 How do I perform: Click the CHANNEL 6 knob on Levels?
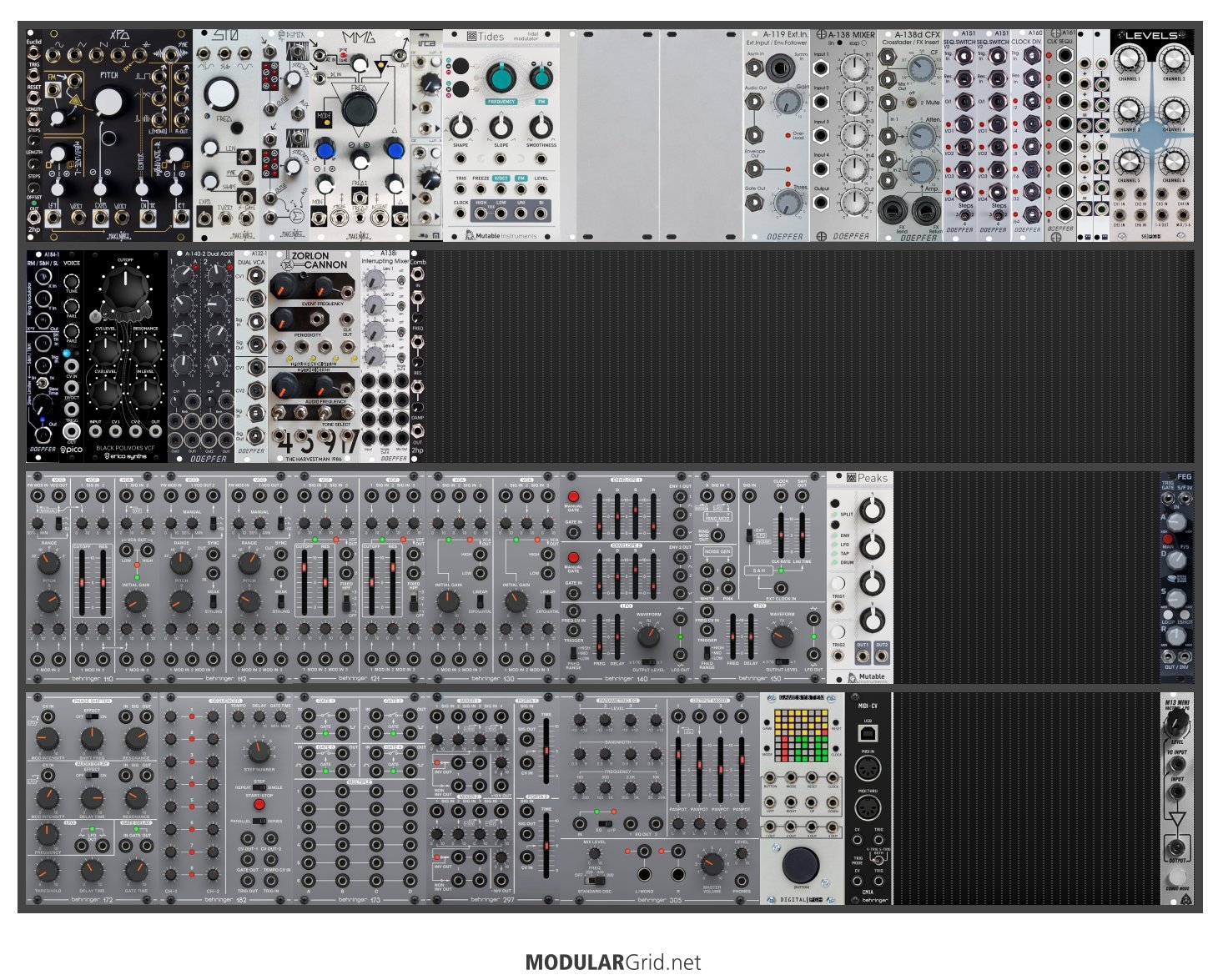(1174, 160)
